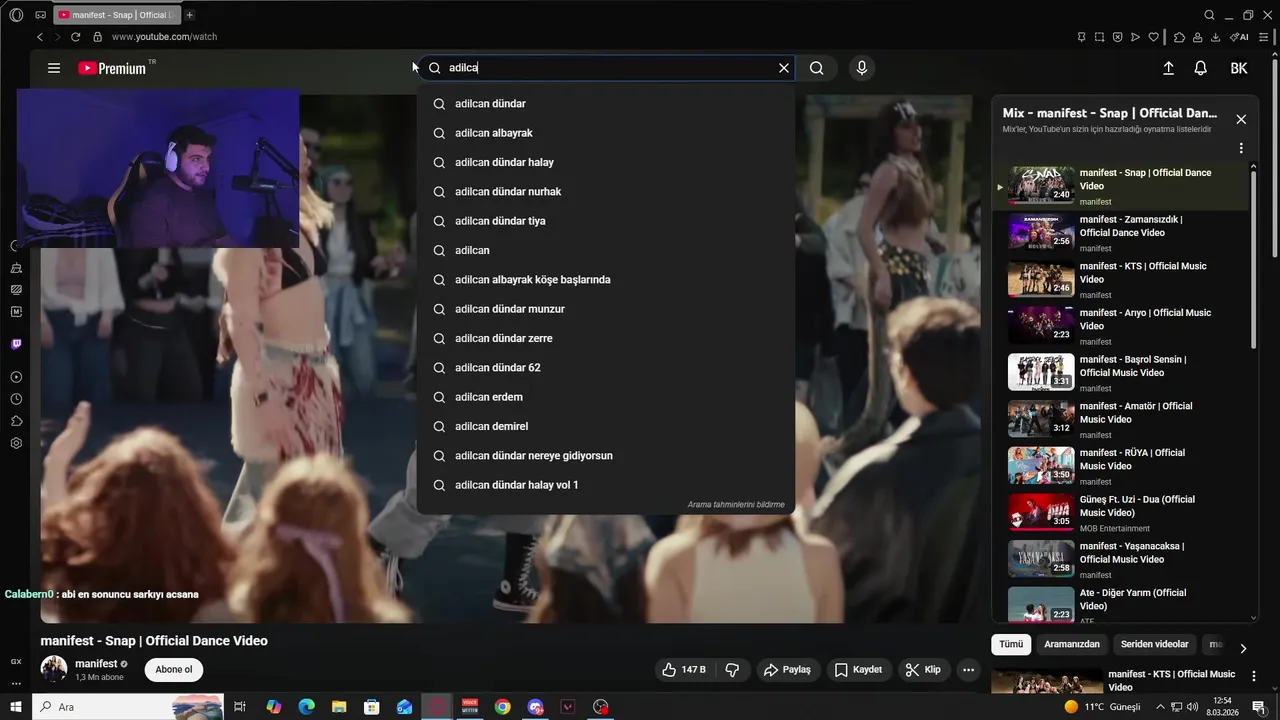Open Opera GX main menu logo
The height and width of the screenshot is (720, 1280).
[x=16, y=15]
